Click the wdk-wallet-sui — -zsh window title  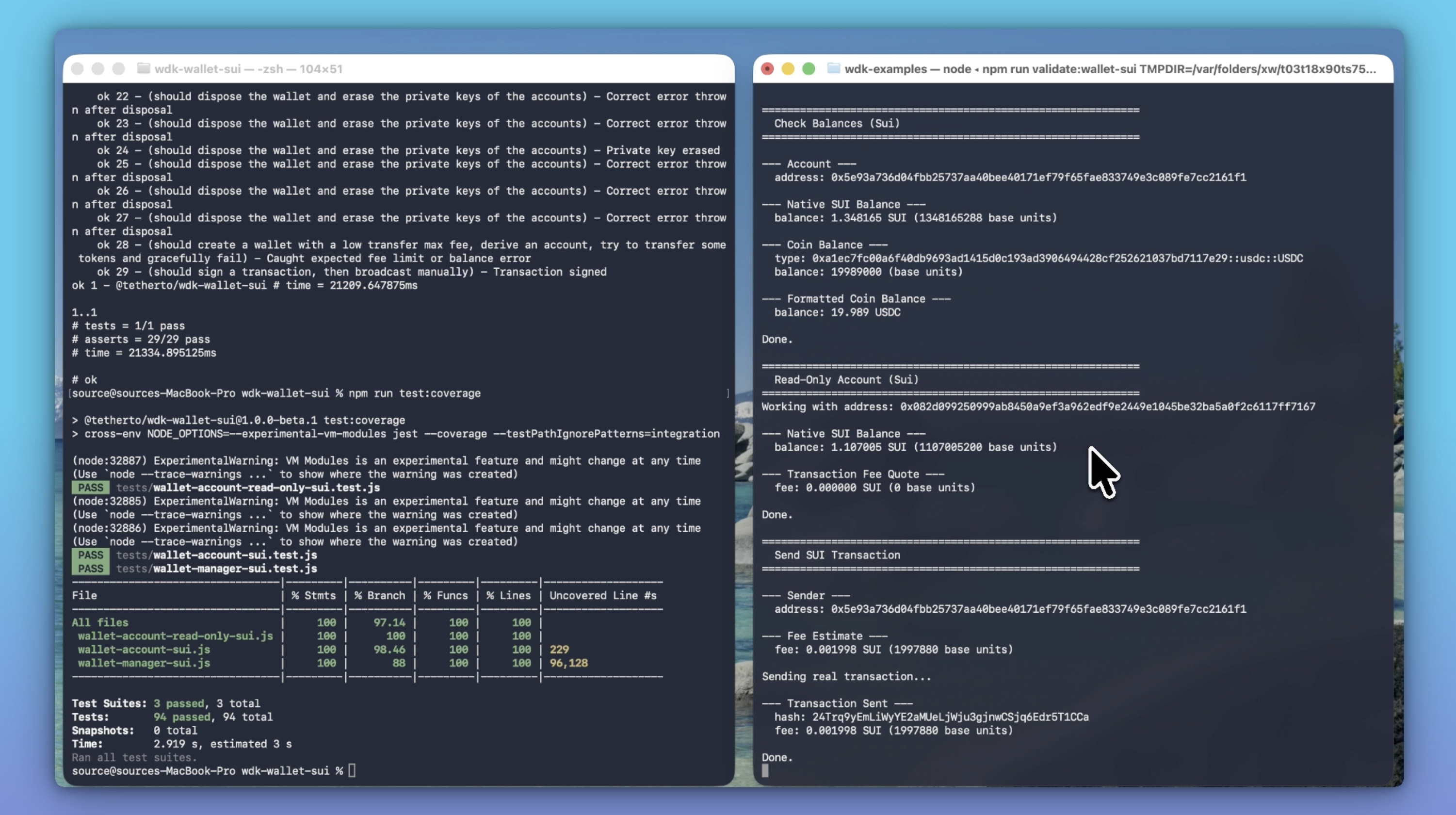tap(248, 68)
